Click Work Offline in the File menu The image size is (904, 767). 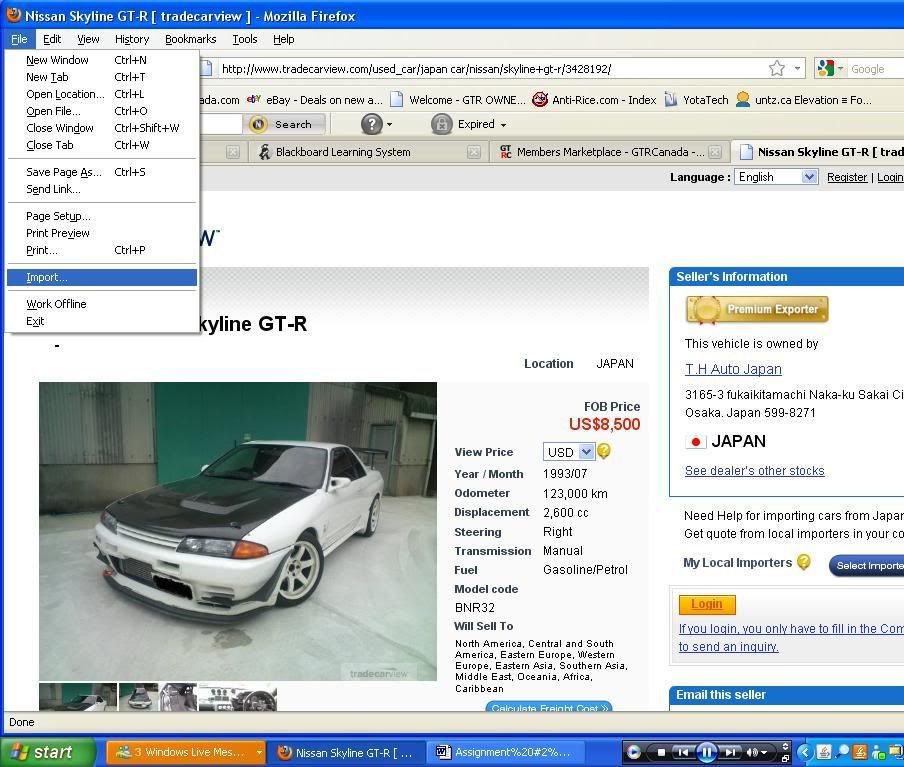coord(102,304)
